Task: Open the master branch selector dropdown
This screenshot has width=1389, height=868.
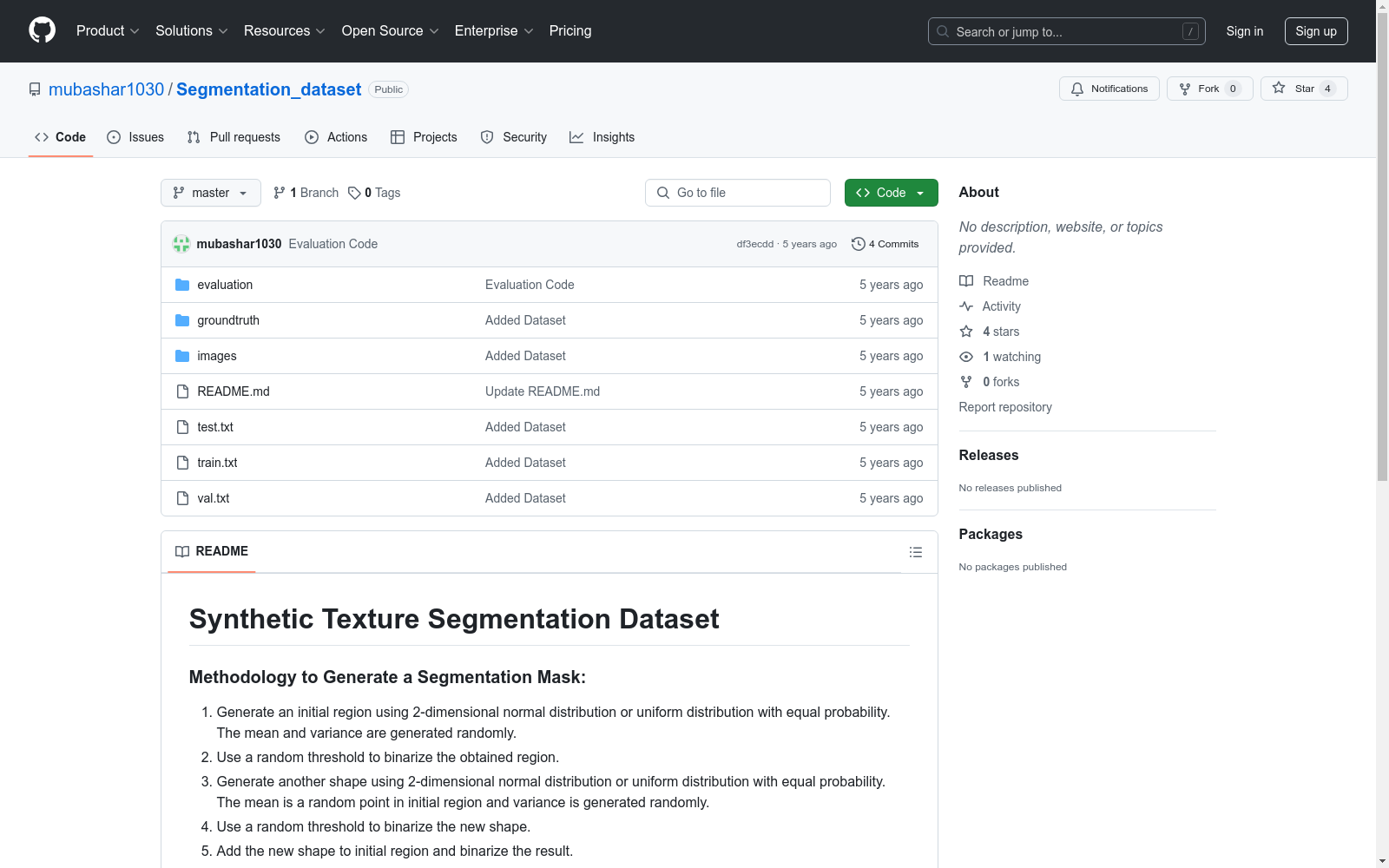Action: click(x=211, y=193)
